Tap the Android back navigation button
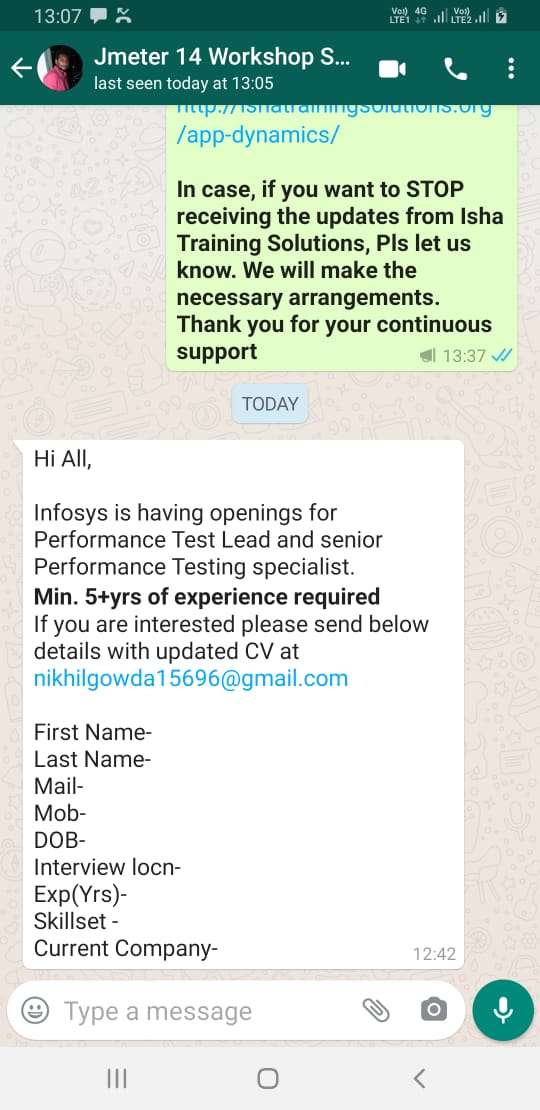 pyautogui.click(x=419, y=1079)
